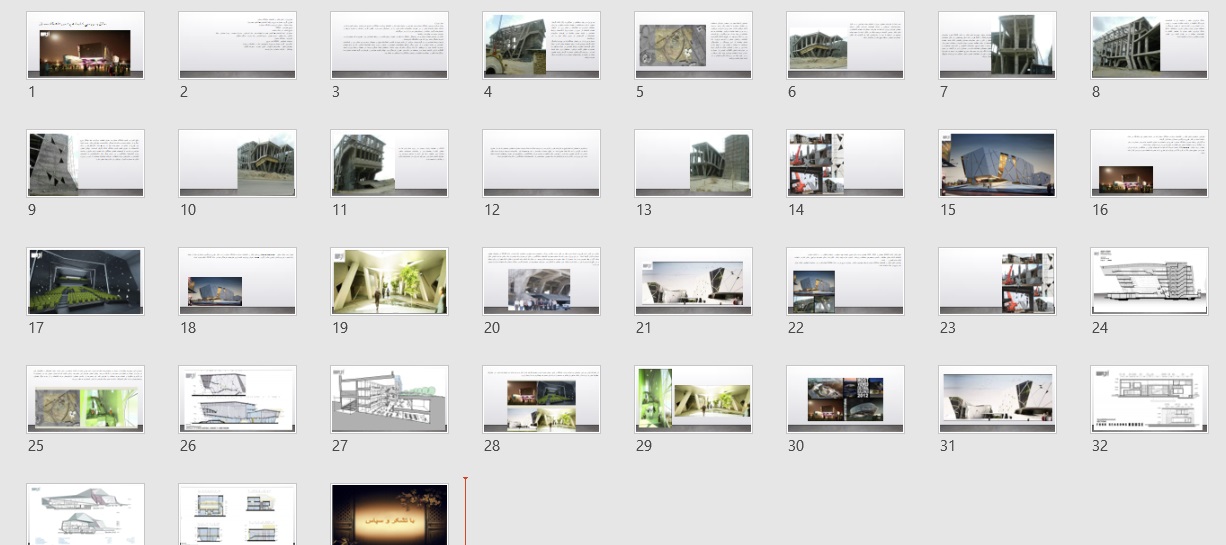Click slide 21 white panoramic rendering
This screenshot has width=1226, height=545.
tap(693, 281)
